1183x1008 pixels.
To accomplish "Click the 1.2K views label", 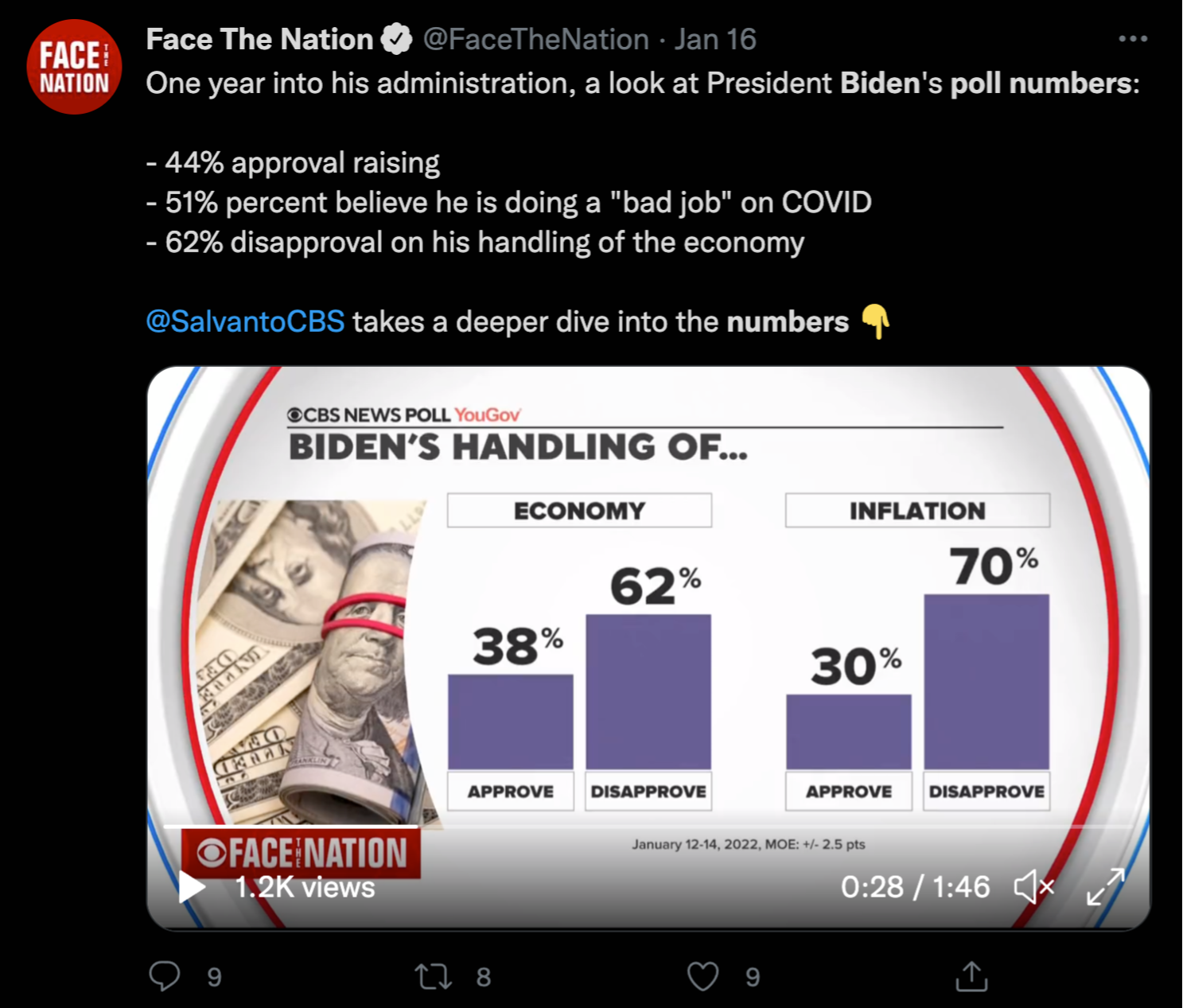I will (305, 887).
